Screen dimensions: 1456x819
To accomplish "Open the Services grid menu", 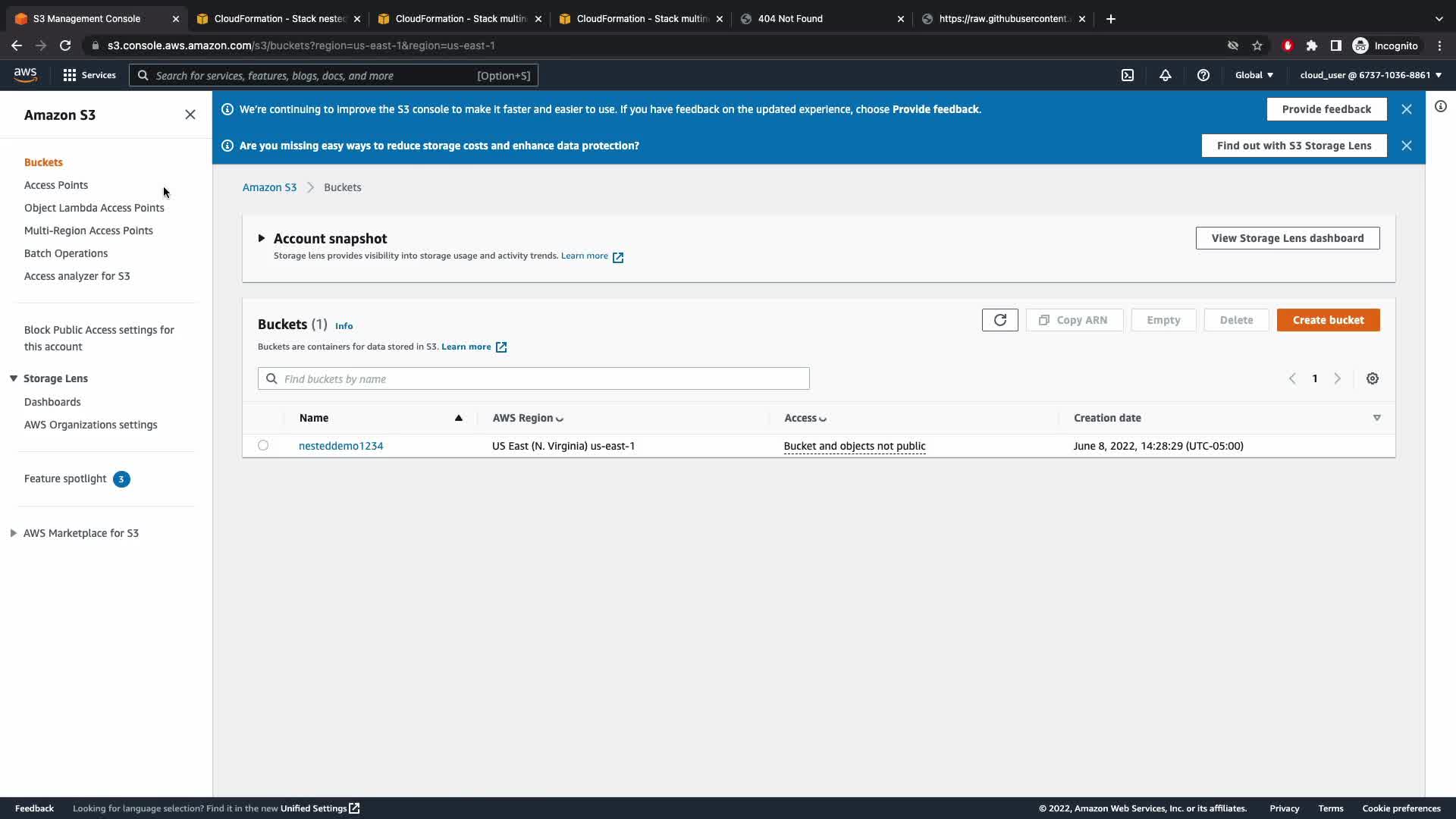I will (x=89, y=75).
